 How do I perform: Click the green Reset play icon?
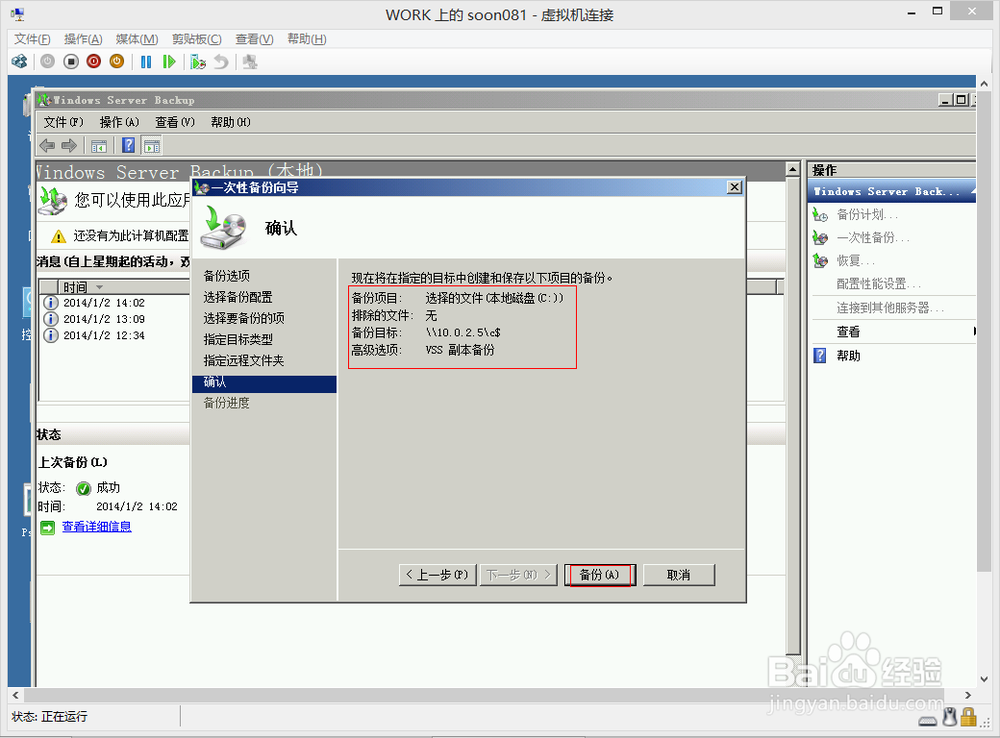coord(169,62)
